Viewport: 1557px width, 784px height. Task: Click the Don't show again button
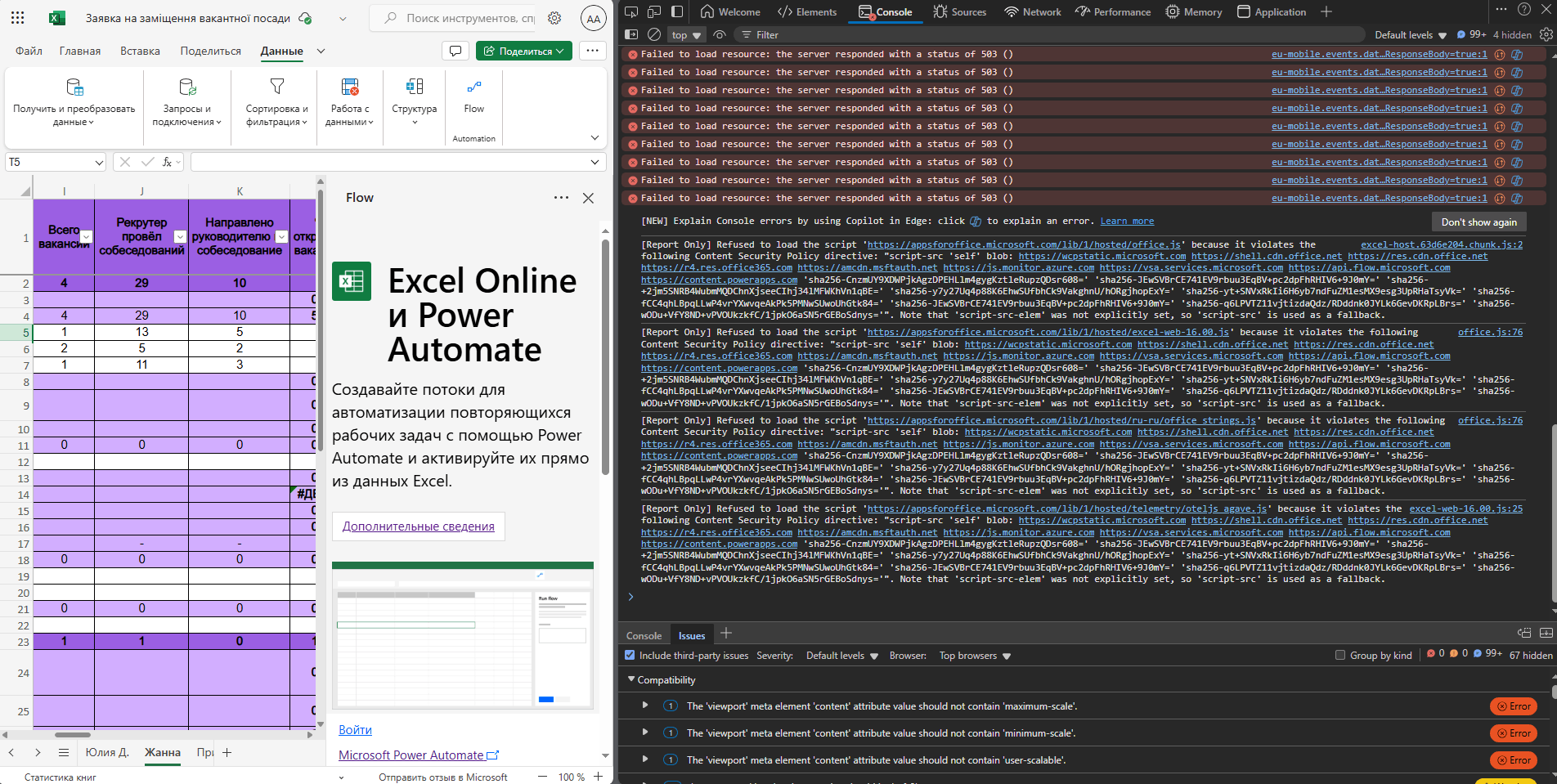click(1478, 222)
